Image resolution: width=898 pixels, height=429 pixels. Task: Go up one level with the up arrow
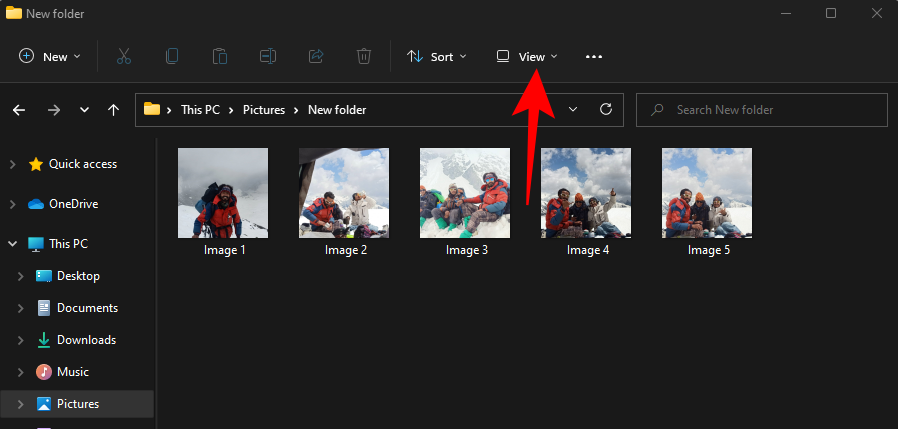point(114,110)
